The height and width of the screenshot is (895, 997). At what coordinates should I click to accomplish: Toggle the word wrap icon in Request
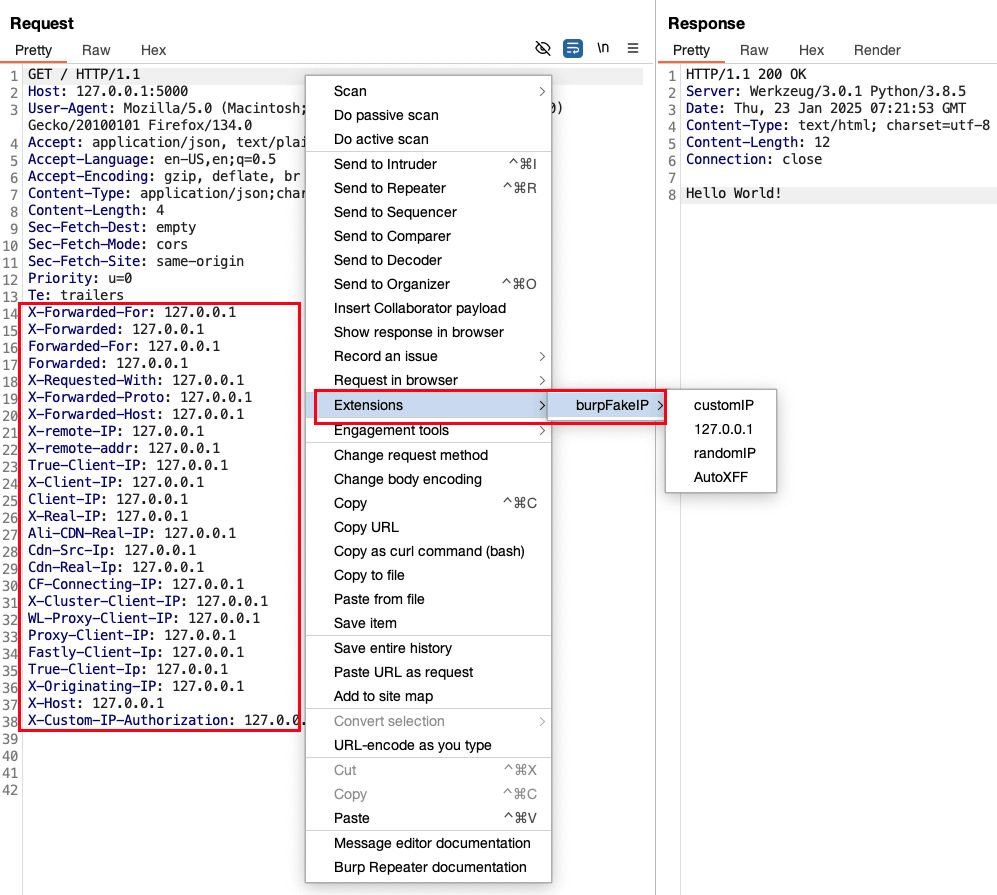tap(573, 48)
